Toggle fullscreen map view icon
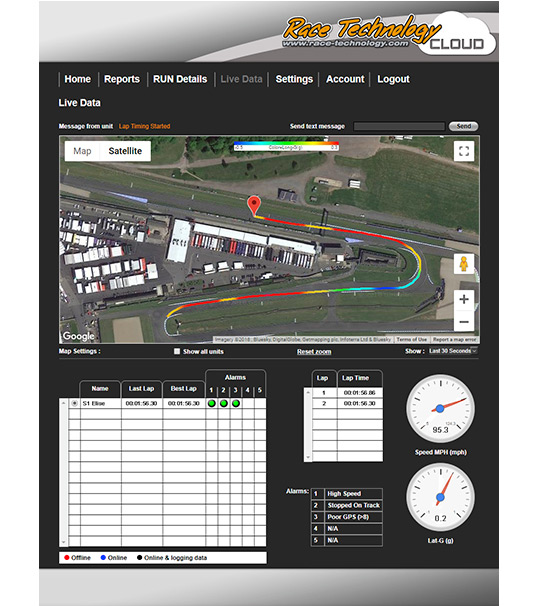The image size is (537, 606). pyautogui.click(x=464, y=151)
